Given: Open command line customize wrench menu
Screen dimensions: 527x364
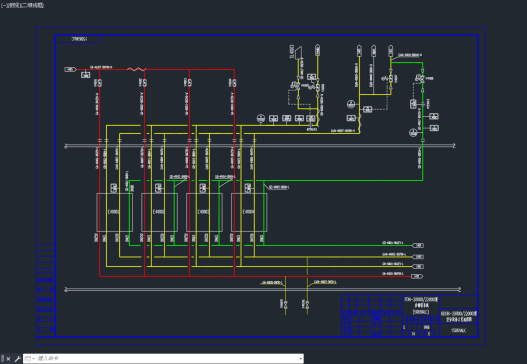Looking at the screenshot, I should click(17, 359).
